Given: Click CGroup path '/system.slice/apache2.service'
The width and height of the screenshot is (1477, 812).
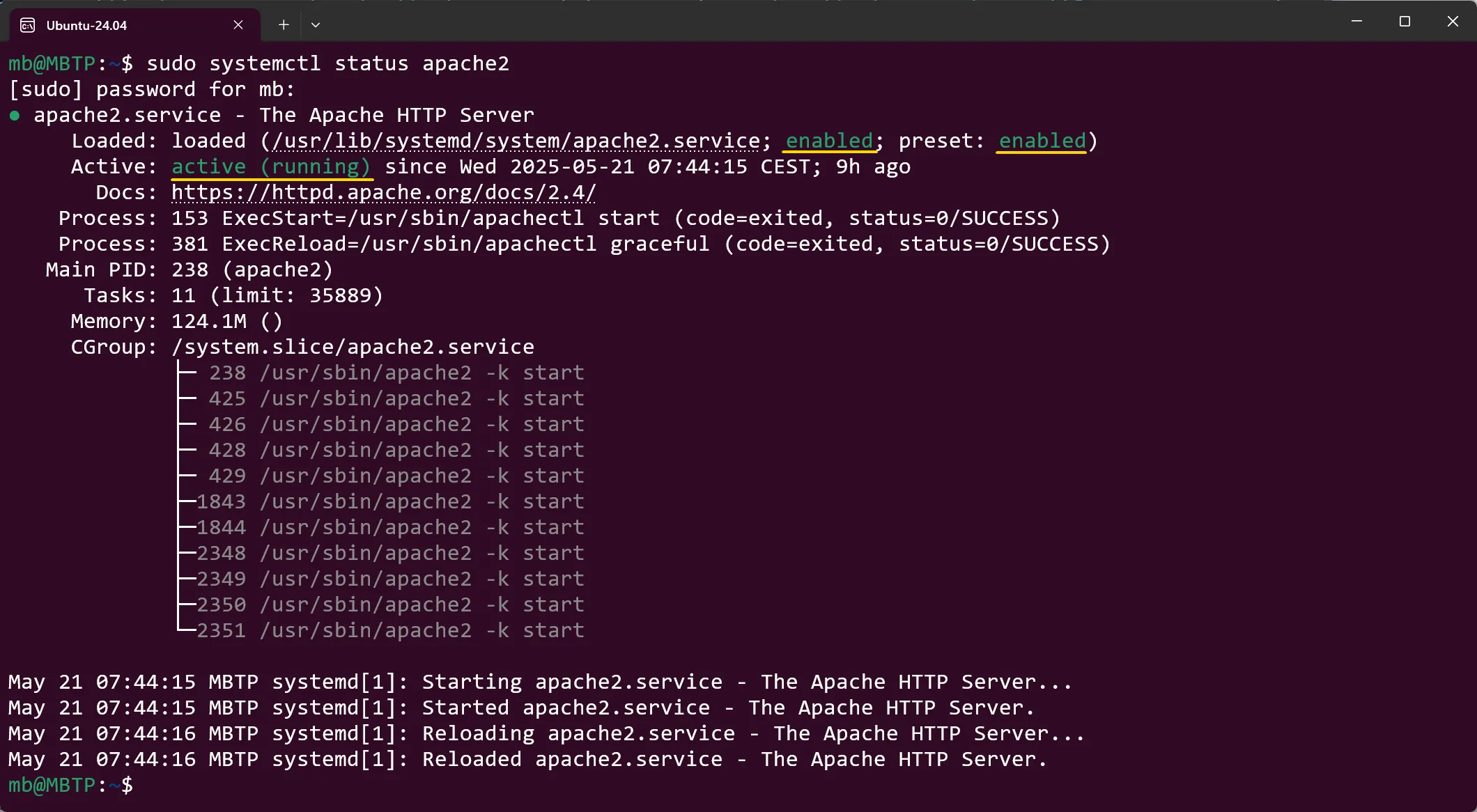Looking at the screenshot, I should (353, 347).
